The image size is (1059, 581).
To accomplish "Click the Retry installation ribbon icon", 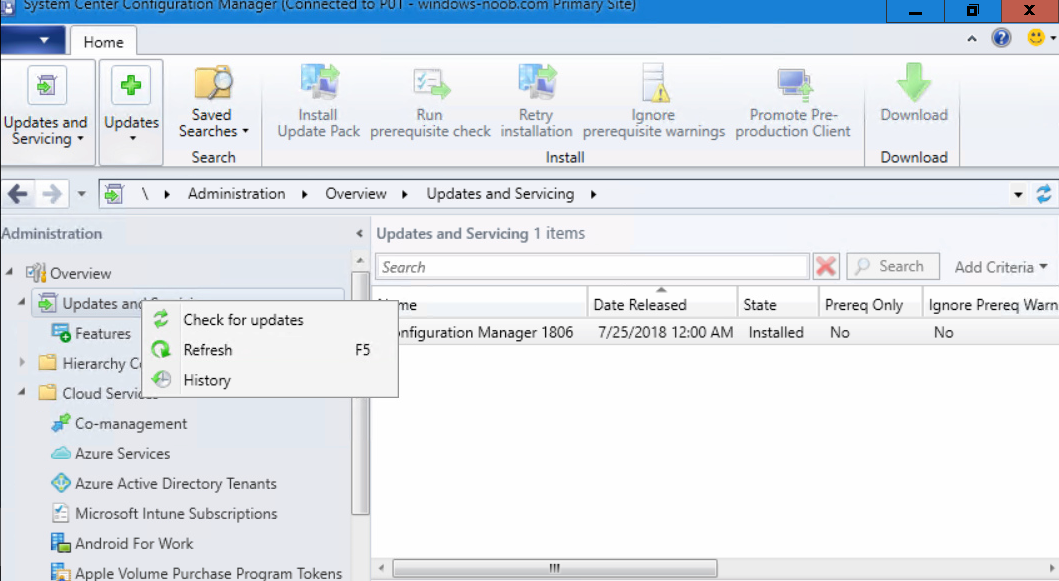I will pyautogui.click(x=537, y=82).
